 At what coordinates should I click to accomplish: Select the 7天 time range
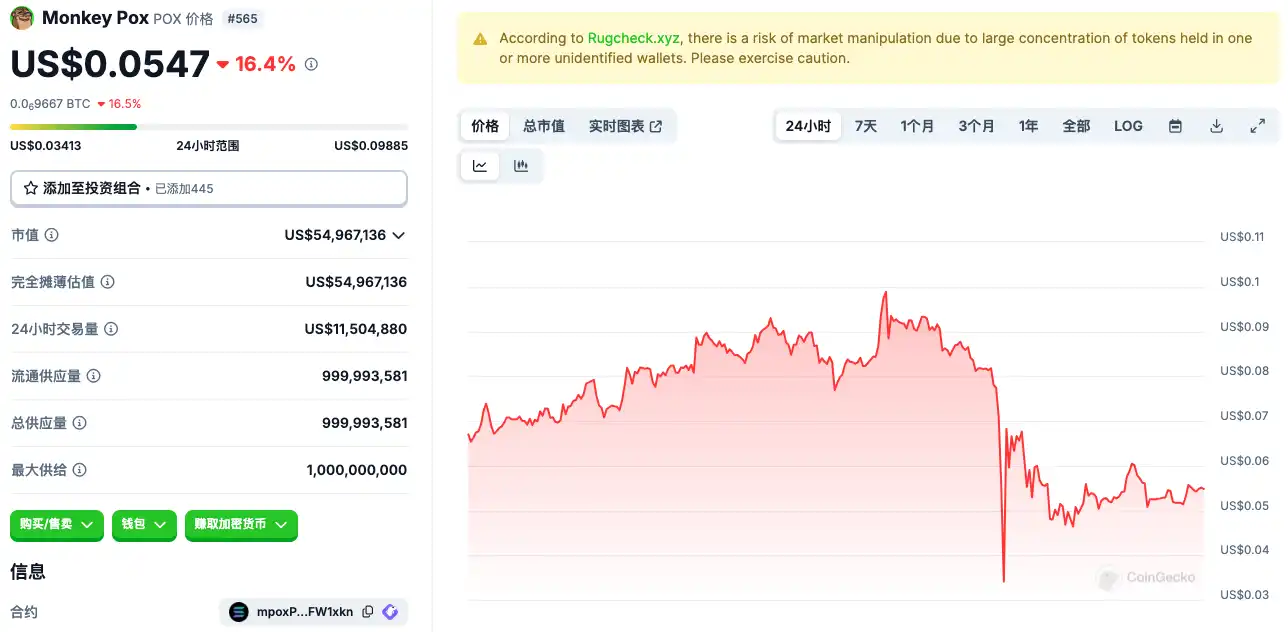coord(866,126)
